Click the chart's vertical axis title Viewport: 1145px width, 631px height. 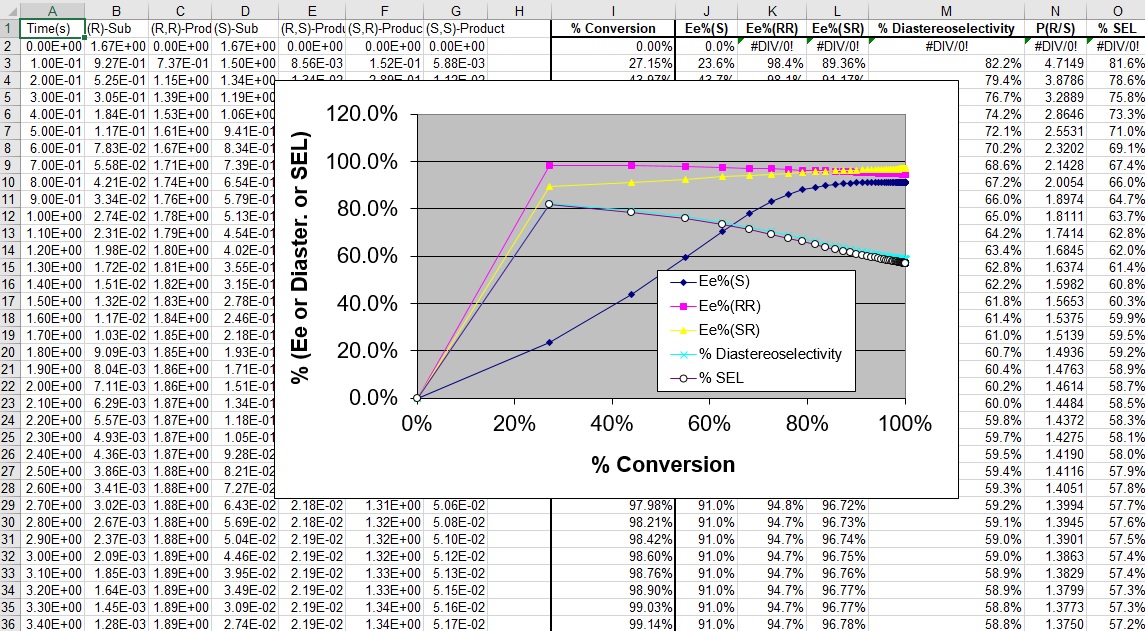pyautogui.click(x=299, y=258)
